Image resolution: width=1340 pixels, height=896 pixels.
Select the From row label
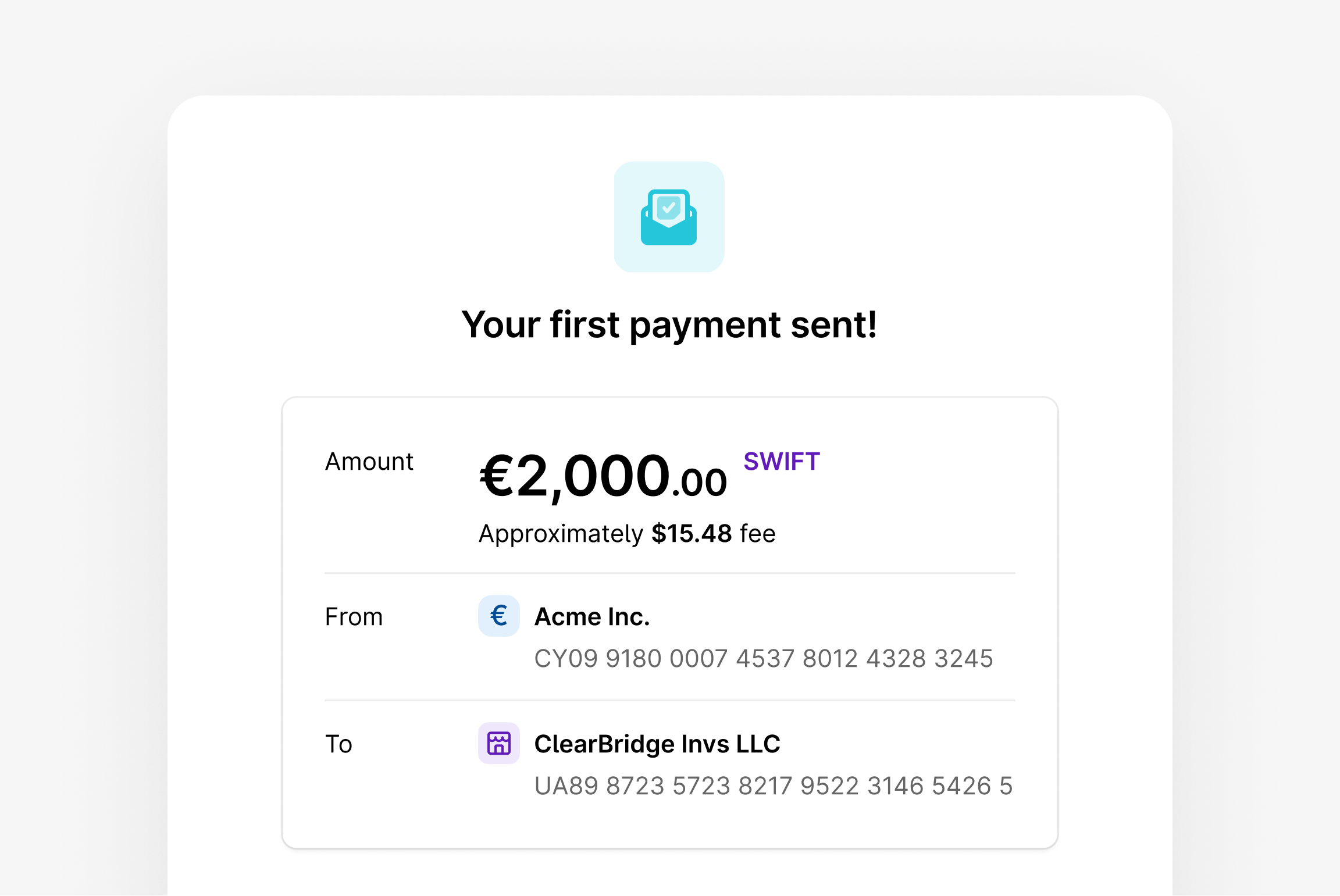tap(354, 616)
